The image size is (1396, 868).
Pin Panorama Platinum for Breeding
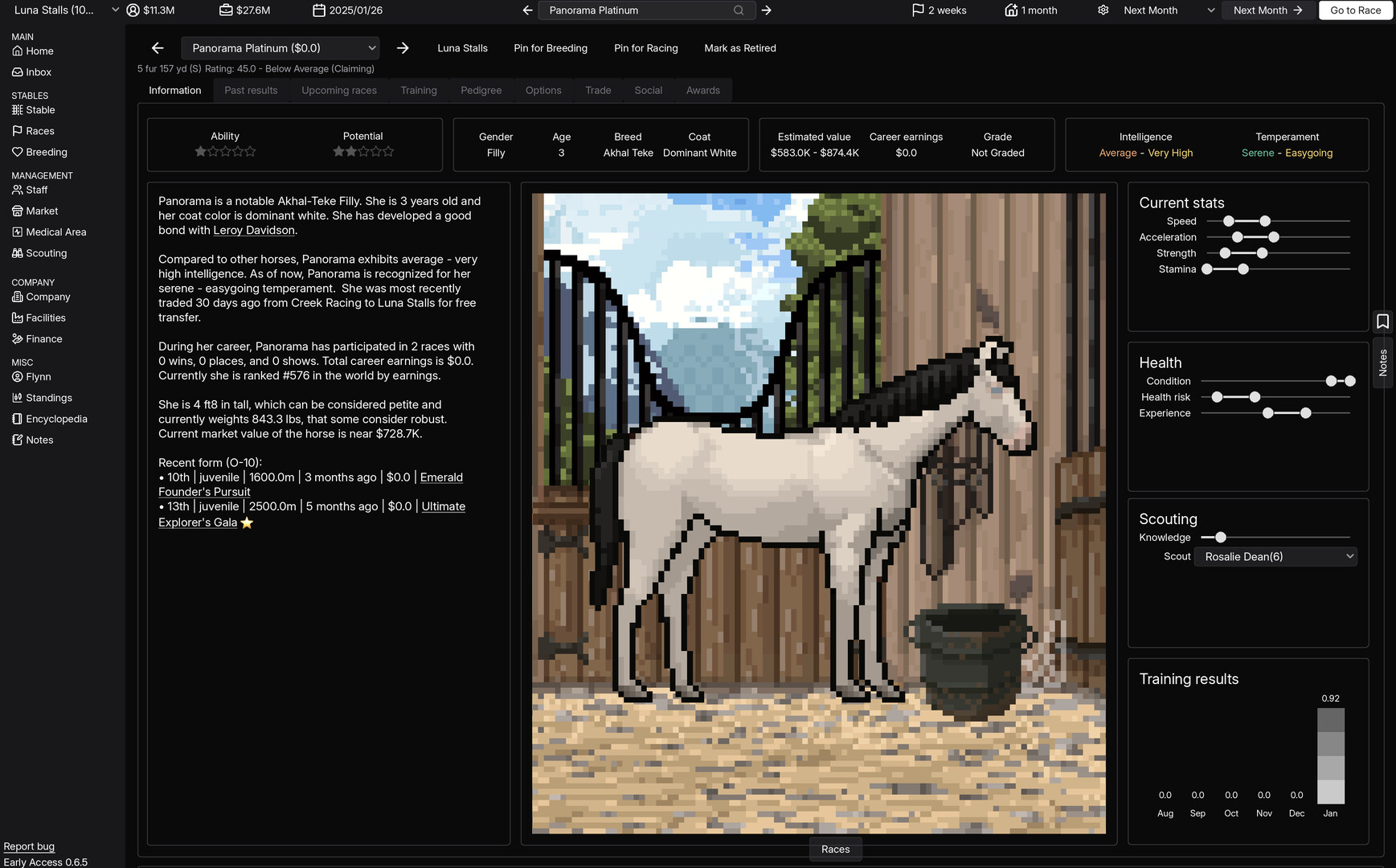click(551, 48)
